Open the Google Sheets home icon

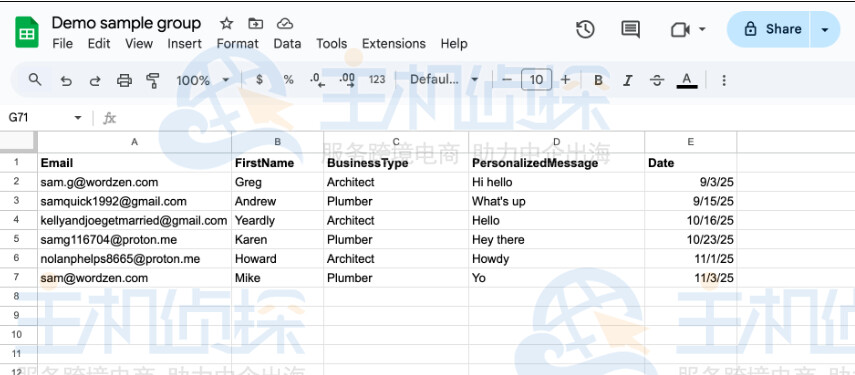[x=27, y=33]
